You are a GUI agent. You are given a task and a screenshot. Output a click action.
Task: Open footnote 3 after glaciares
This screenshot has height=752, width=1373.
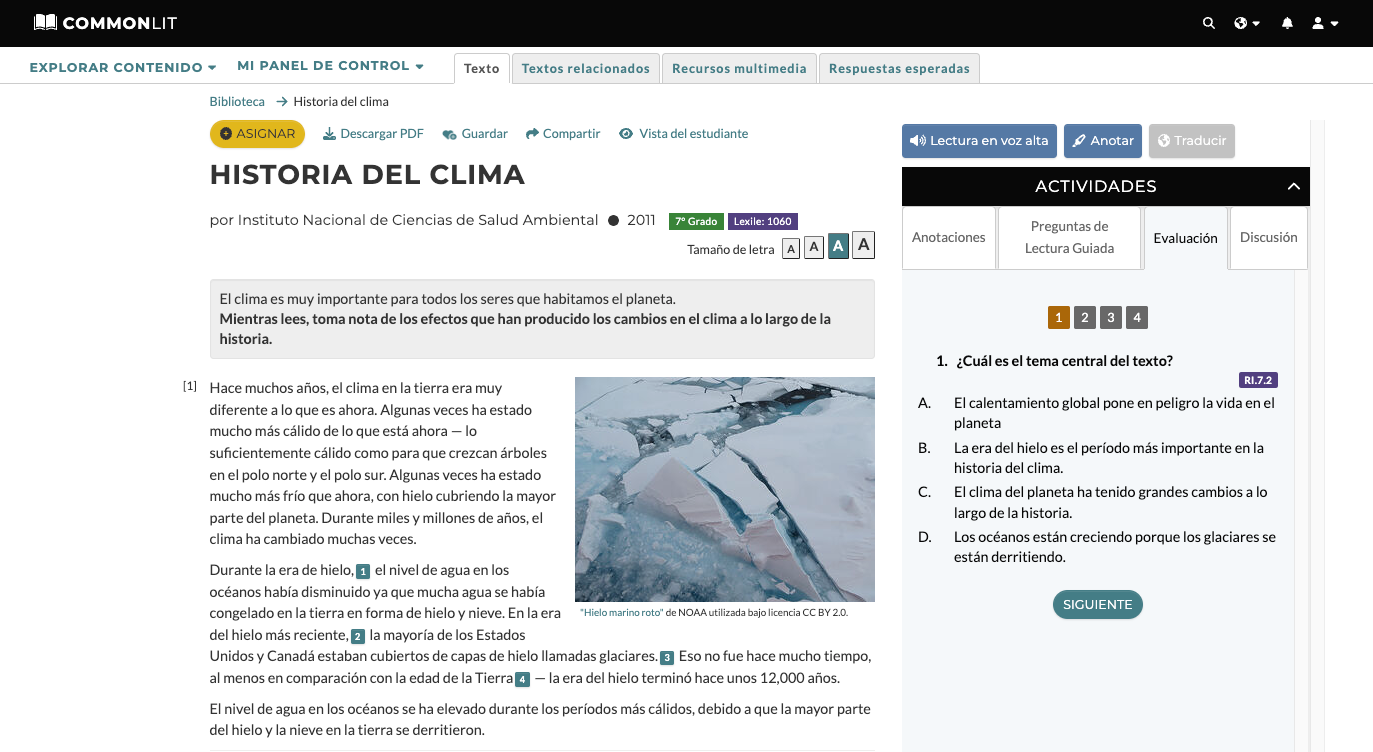tap(666, 657)
